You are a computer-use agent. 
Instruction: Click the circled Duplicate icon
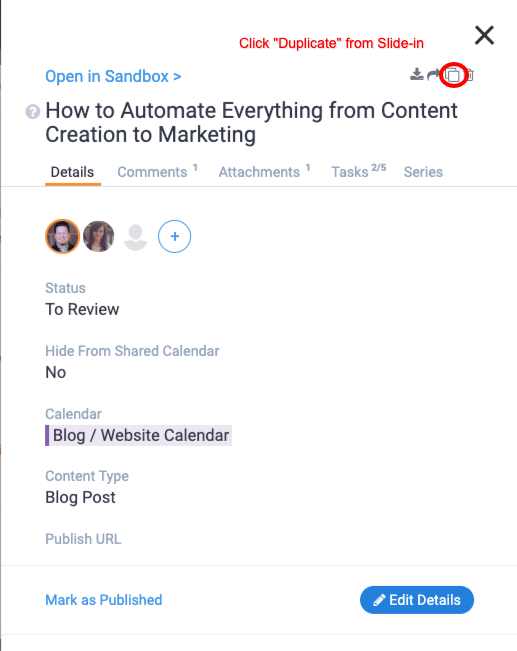point(453,75)
